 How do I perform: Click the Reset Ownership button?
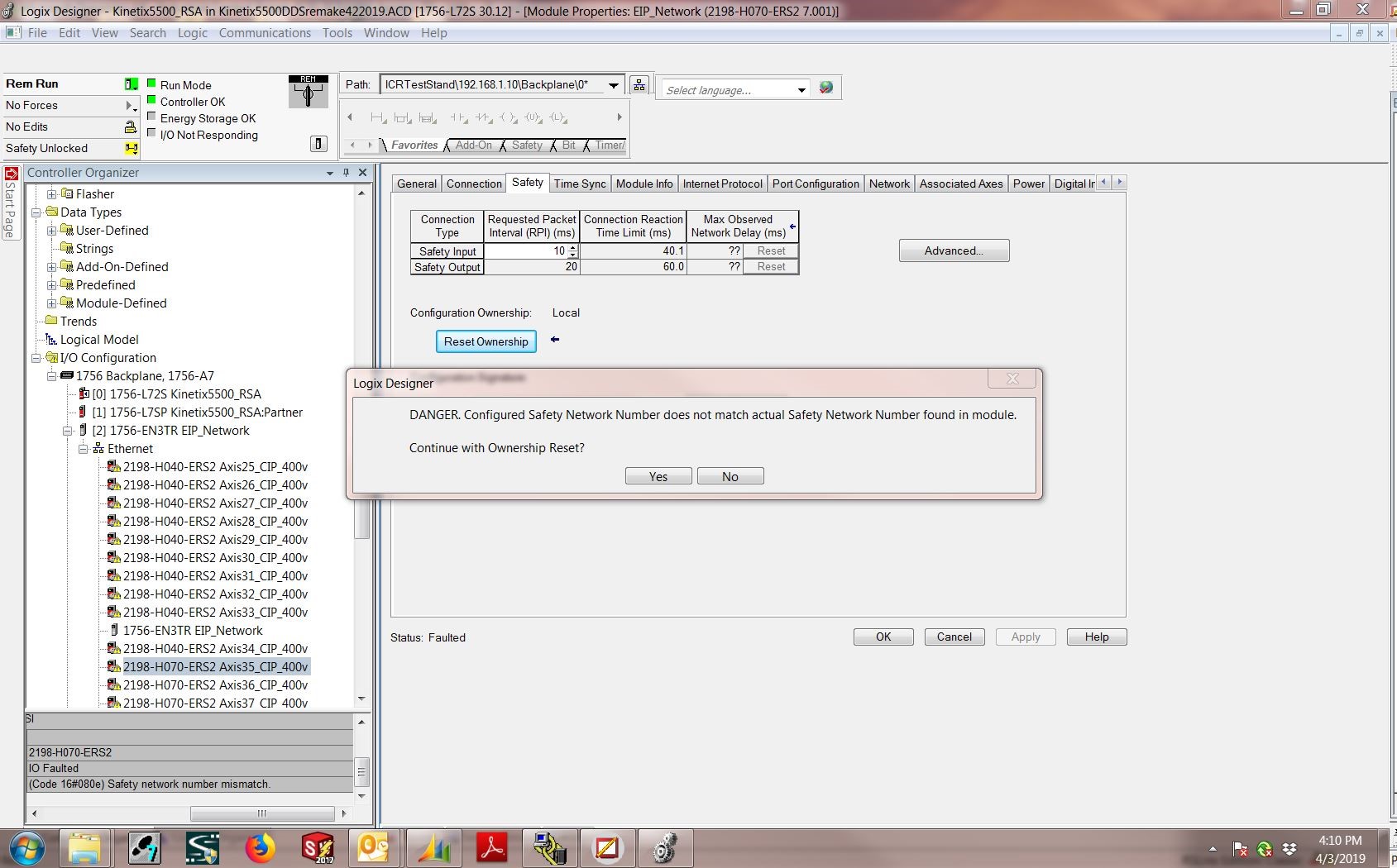tap(486, 341)
